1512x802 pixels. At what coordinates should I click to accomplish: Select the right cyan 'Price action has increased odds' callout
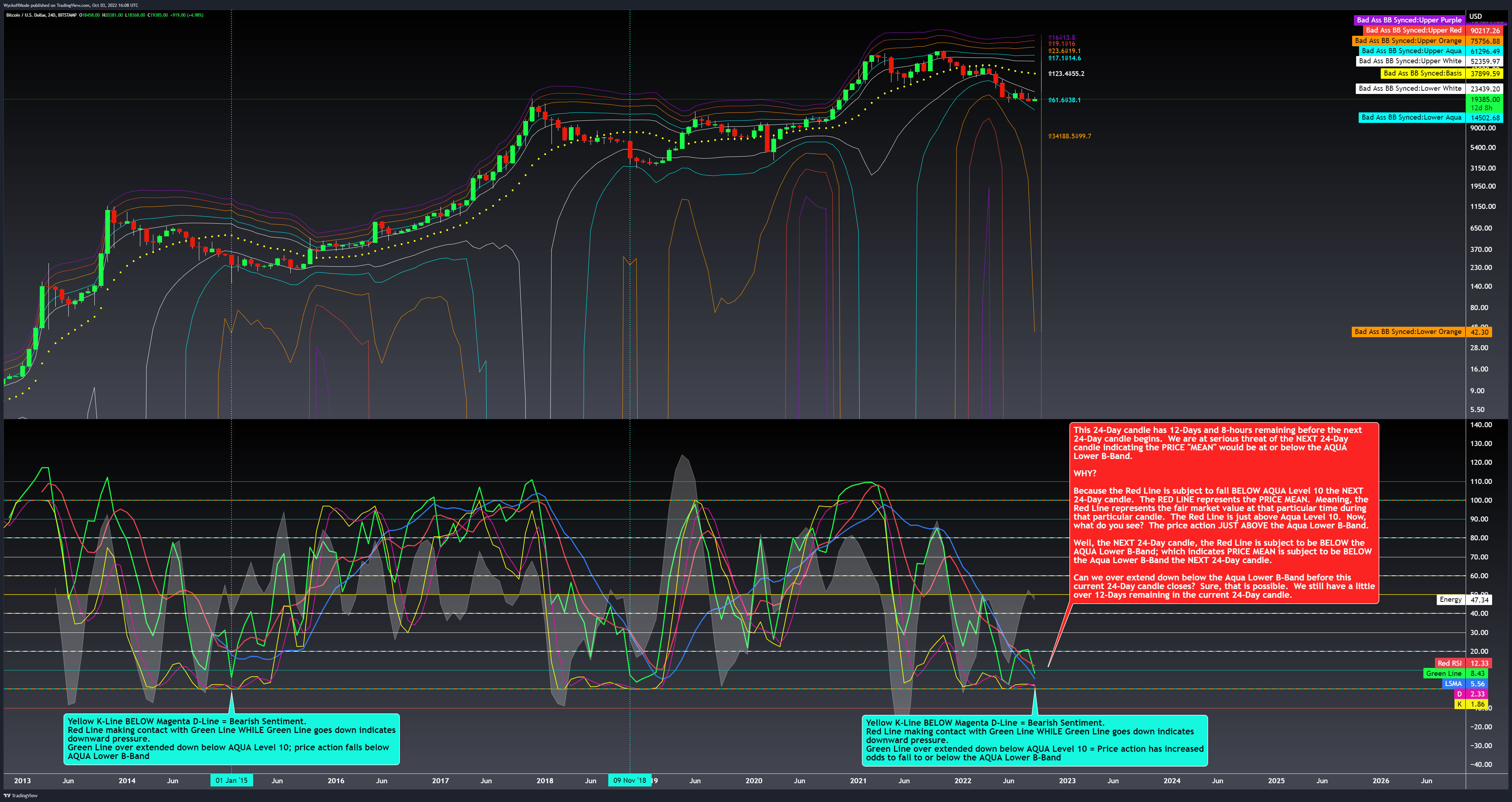1034,741
